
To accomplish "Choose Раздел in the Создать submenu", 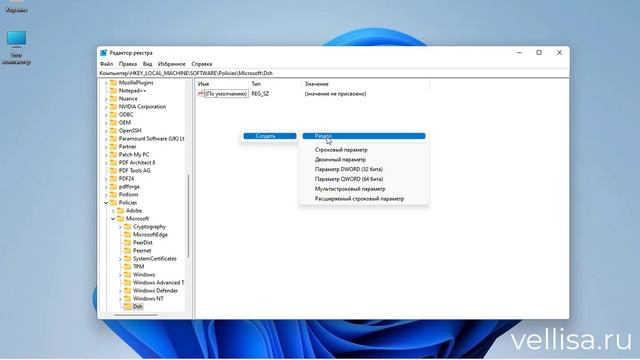I will 364,136.
